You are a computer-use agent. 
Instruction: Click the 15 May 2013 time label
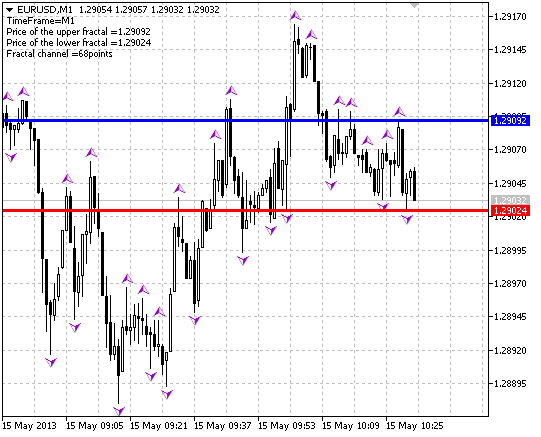coord(29,426)
